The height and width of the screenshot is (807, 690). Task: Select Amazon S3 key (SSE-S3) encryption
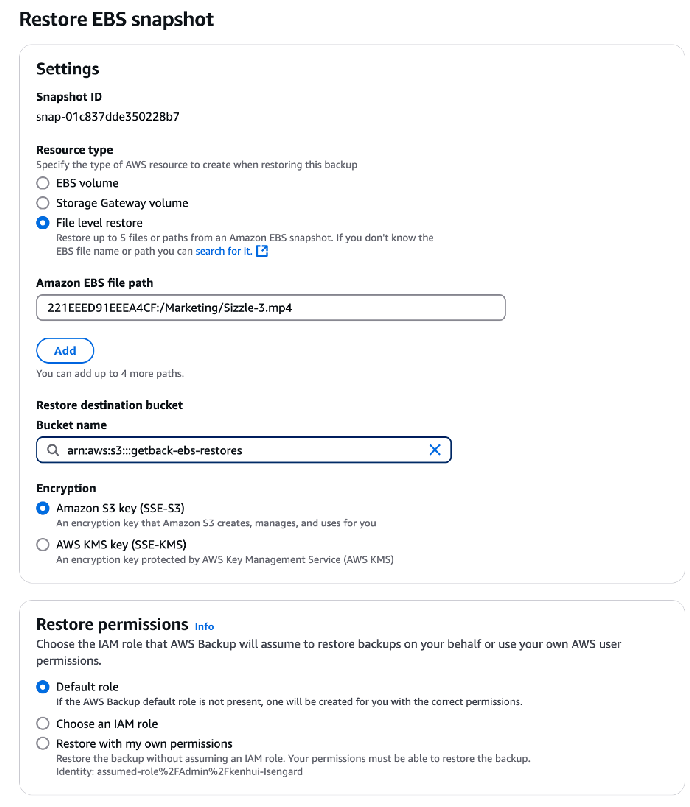pyautogui.click(x=43, y=508)
